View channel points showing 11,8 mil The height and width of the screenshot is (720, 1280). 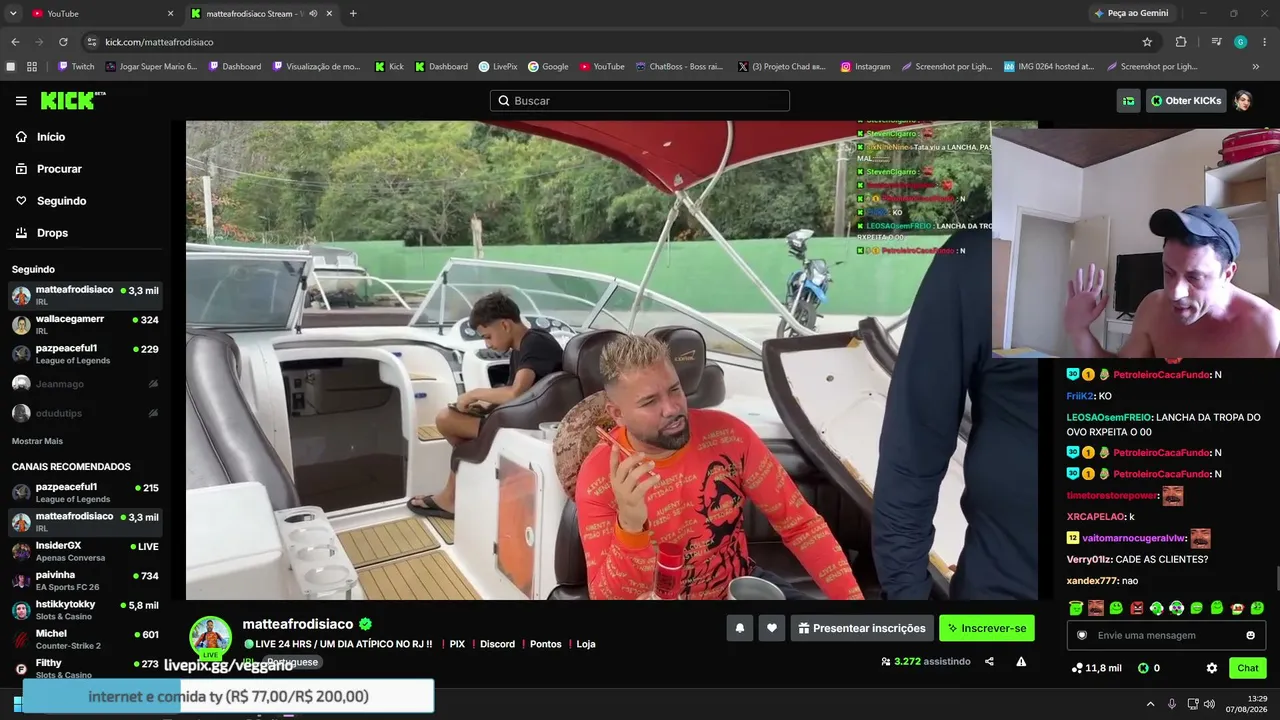tap(1096, 668)
